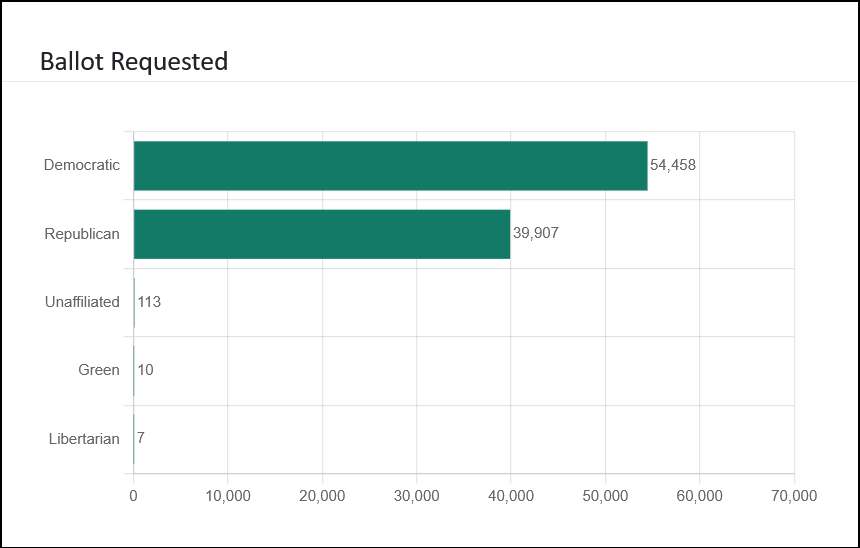
Task: Click the Green party axis label
Action: coord(99,370)
